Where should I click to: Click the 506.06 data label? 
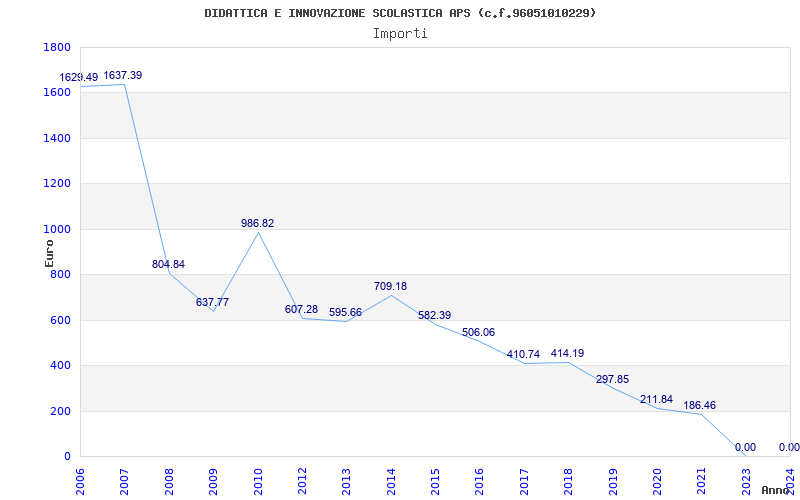pos(479,332)
